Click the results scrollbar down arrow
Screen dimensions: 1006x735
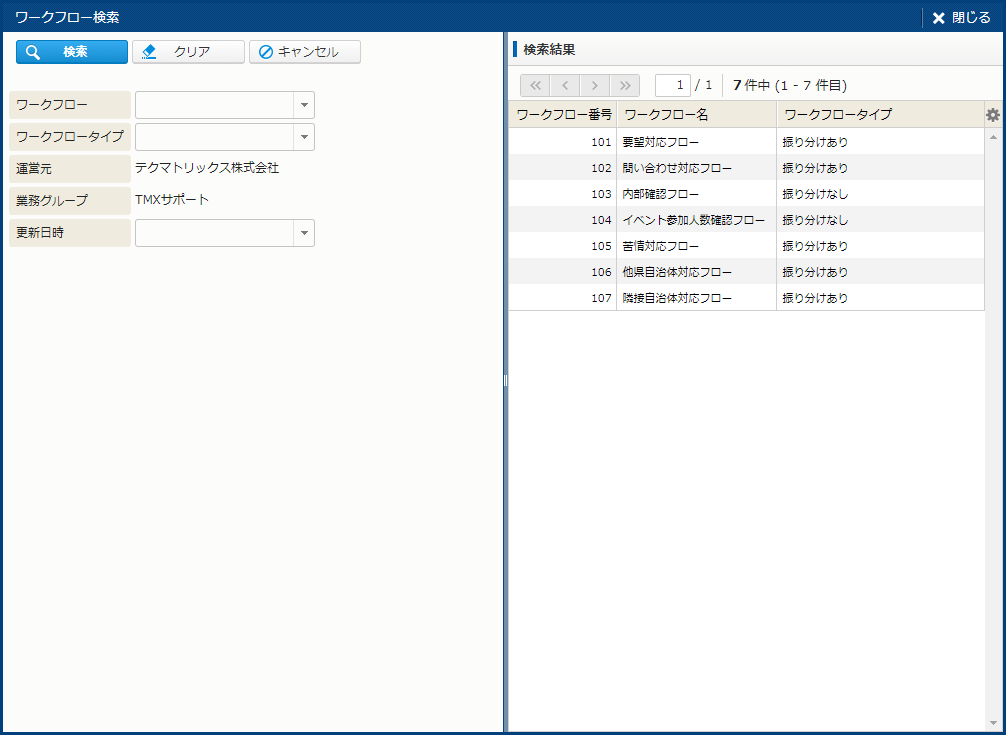[x=993, y=723]
